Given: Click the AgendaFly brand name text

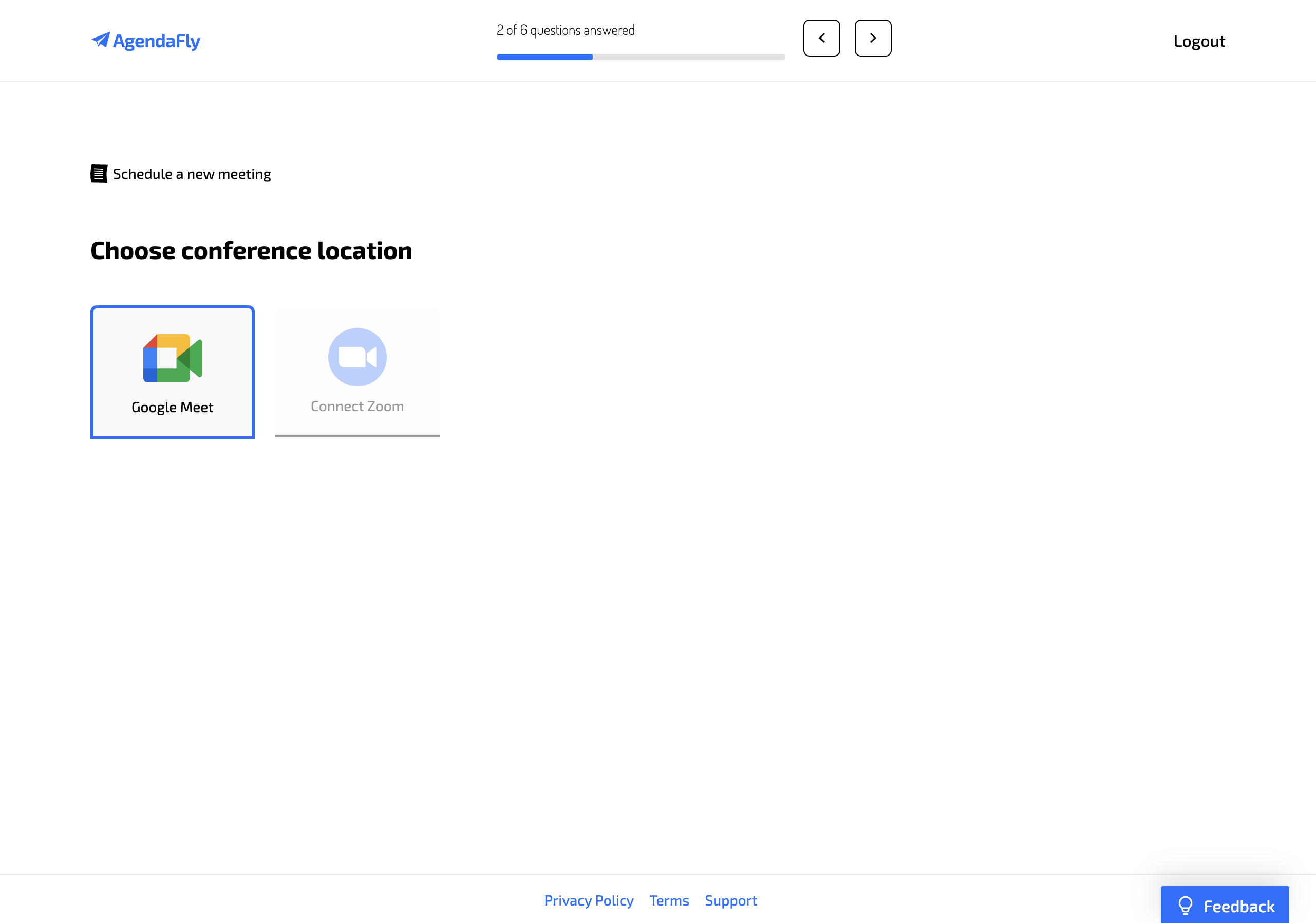Looking at the screenshot, I should tap(157, 41).
